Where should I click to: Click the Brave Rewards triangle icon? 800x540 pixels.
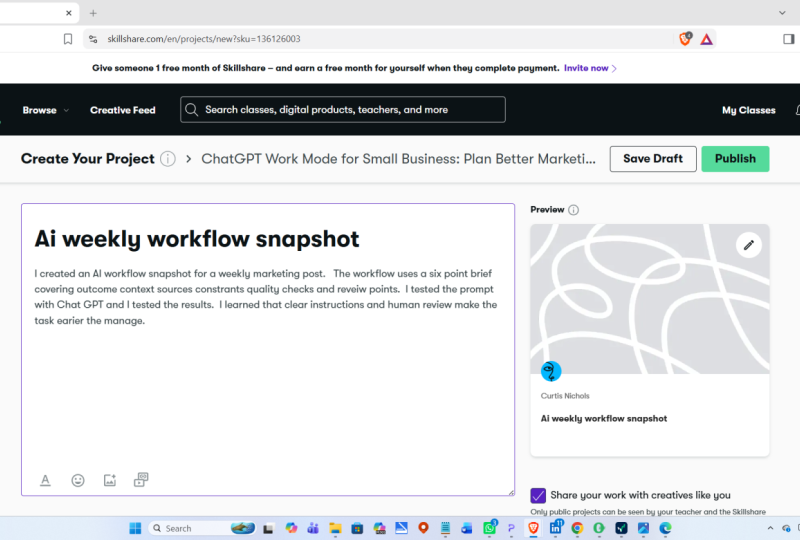coord(706,39)
